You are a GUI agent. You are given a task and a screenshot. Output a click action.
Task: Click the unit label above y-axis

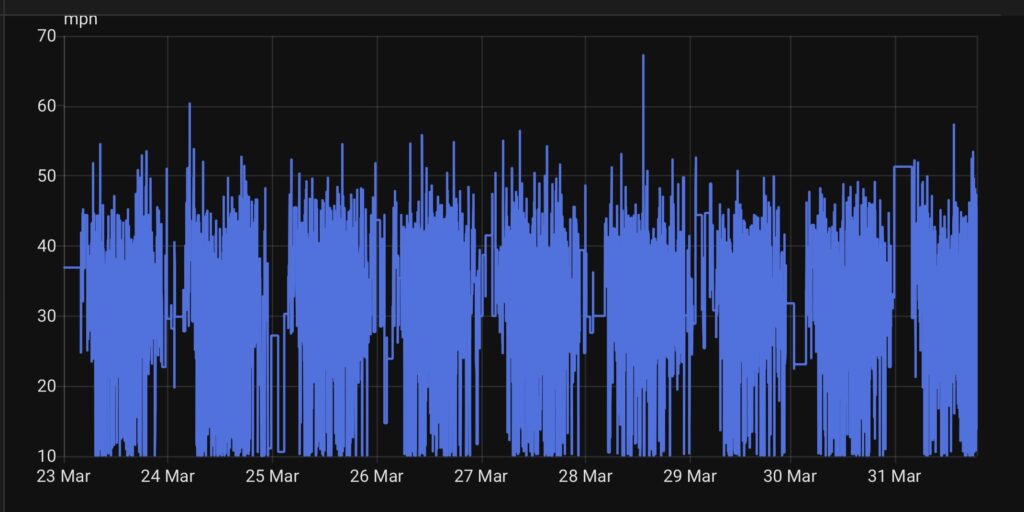81,18
